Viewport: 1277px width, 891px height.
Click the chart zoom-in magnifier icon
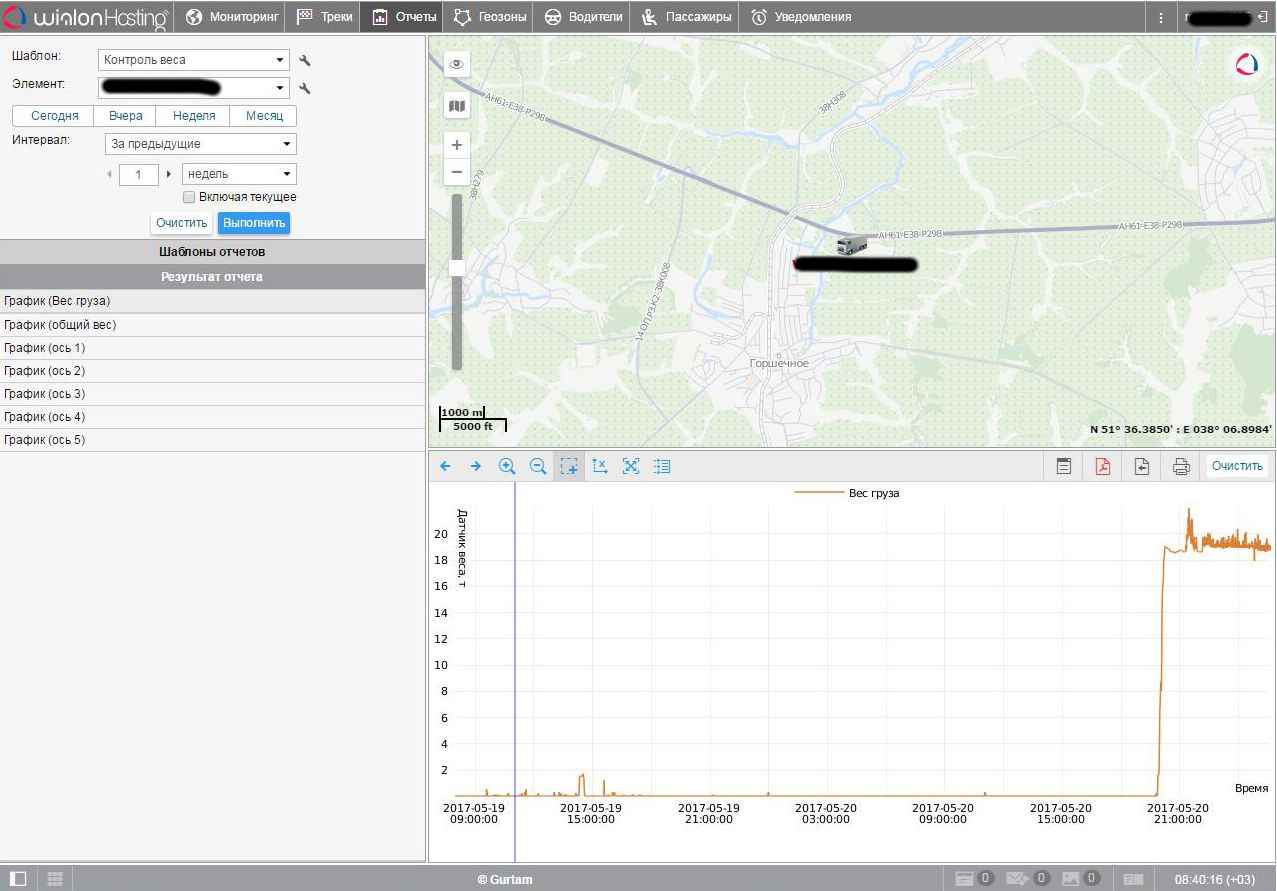[507, 466]
